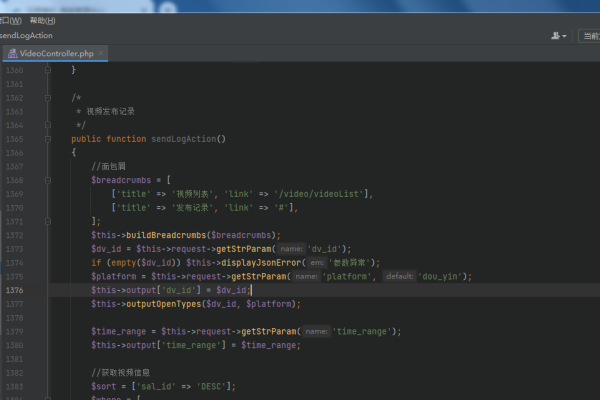Click the fold end marker at line 1360
600x400 pixels.
coord(49,70)
